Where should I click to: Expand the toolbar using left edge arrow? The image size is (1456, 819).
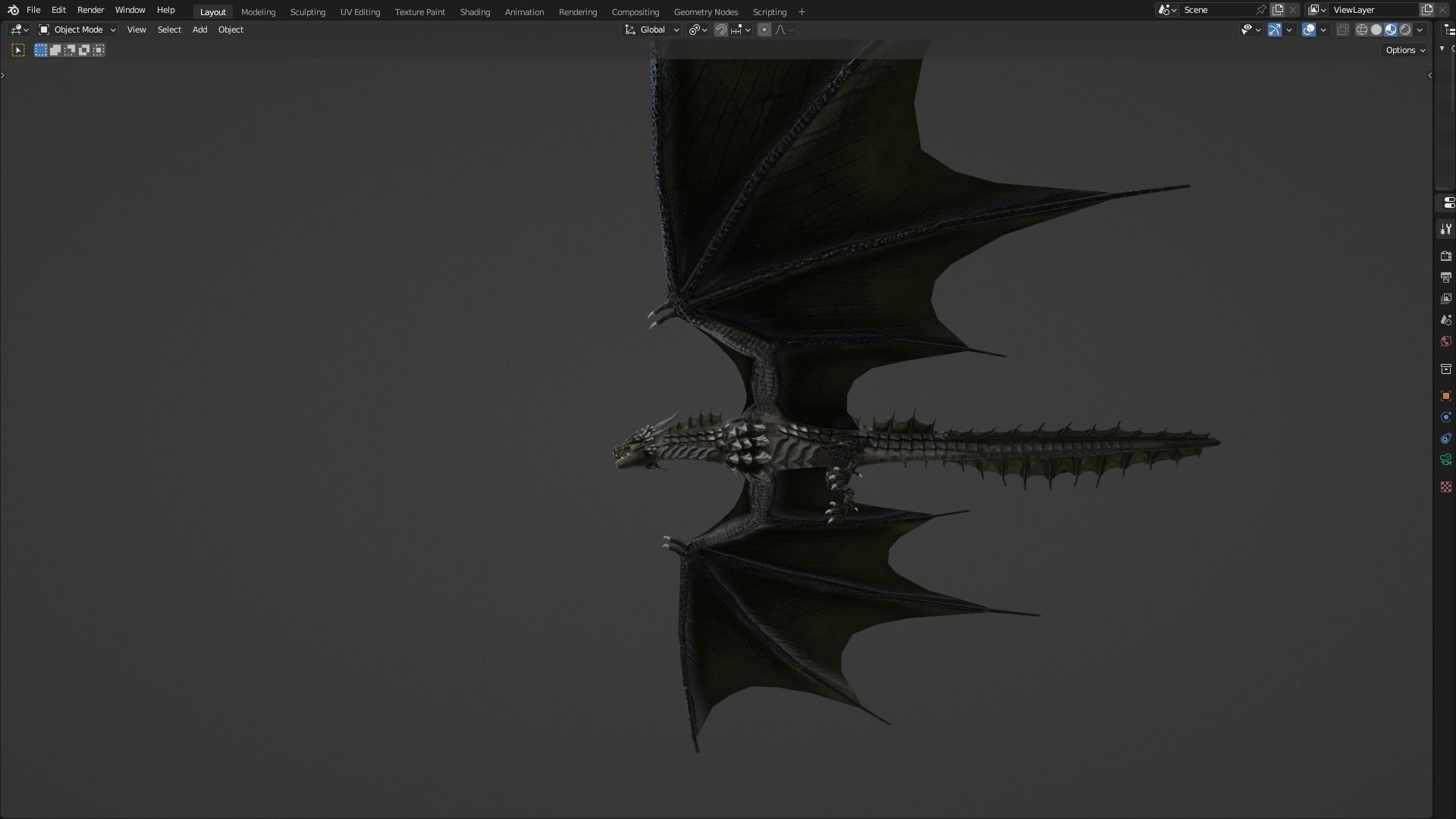tap(3, 75)
